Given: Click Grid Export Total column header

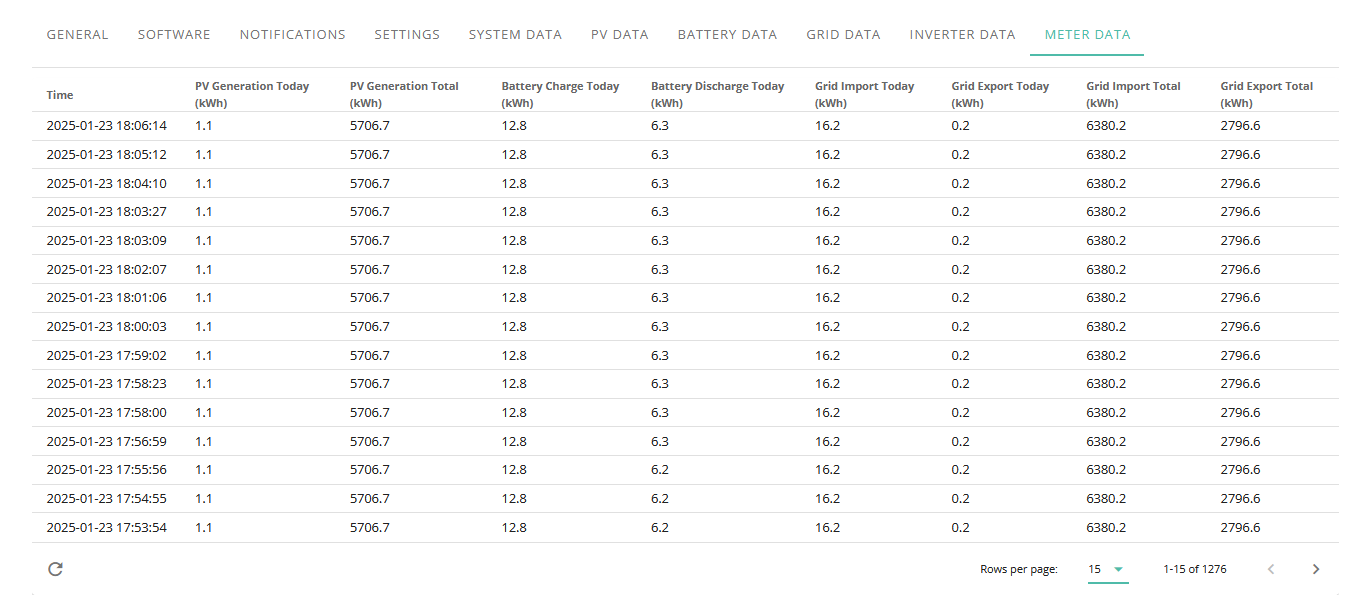Looking at the screenshot, I should 1266,94.
